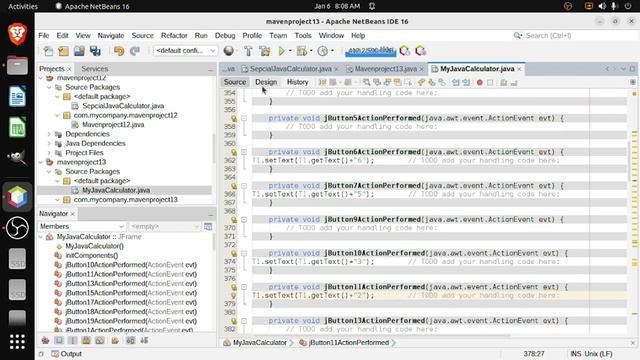Click the Find Selection magnifier icon in editor toolbar

366,82
